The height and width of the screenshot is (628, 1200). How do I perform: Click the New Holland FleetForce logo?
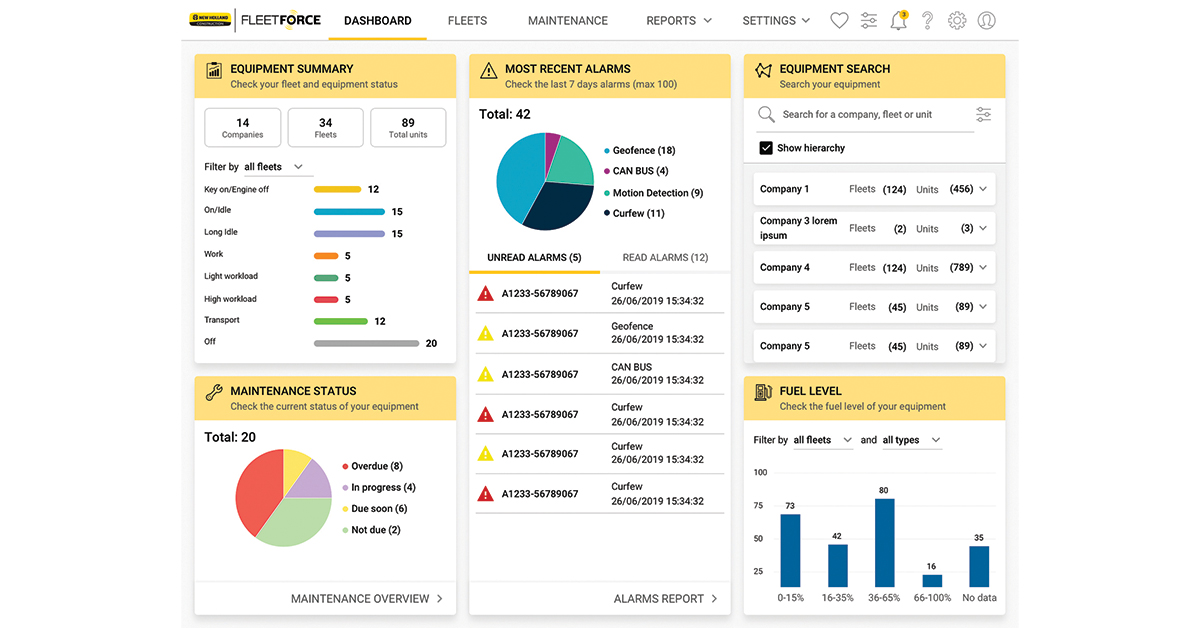(255, 19)
